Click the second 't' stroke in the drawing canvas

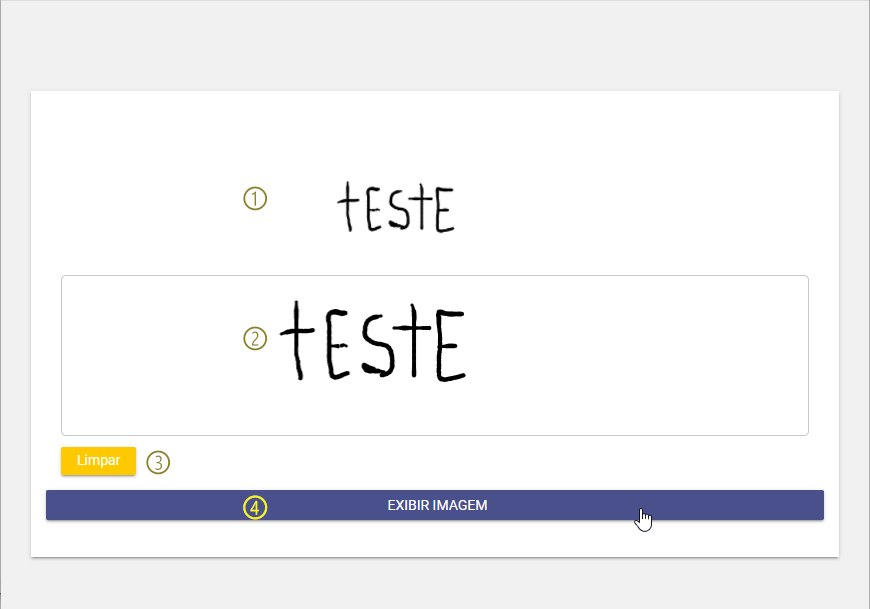click(x=414, y=340)
